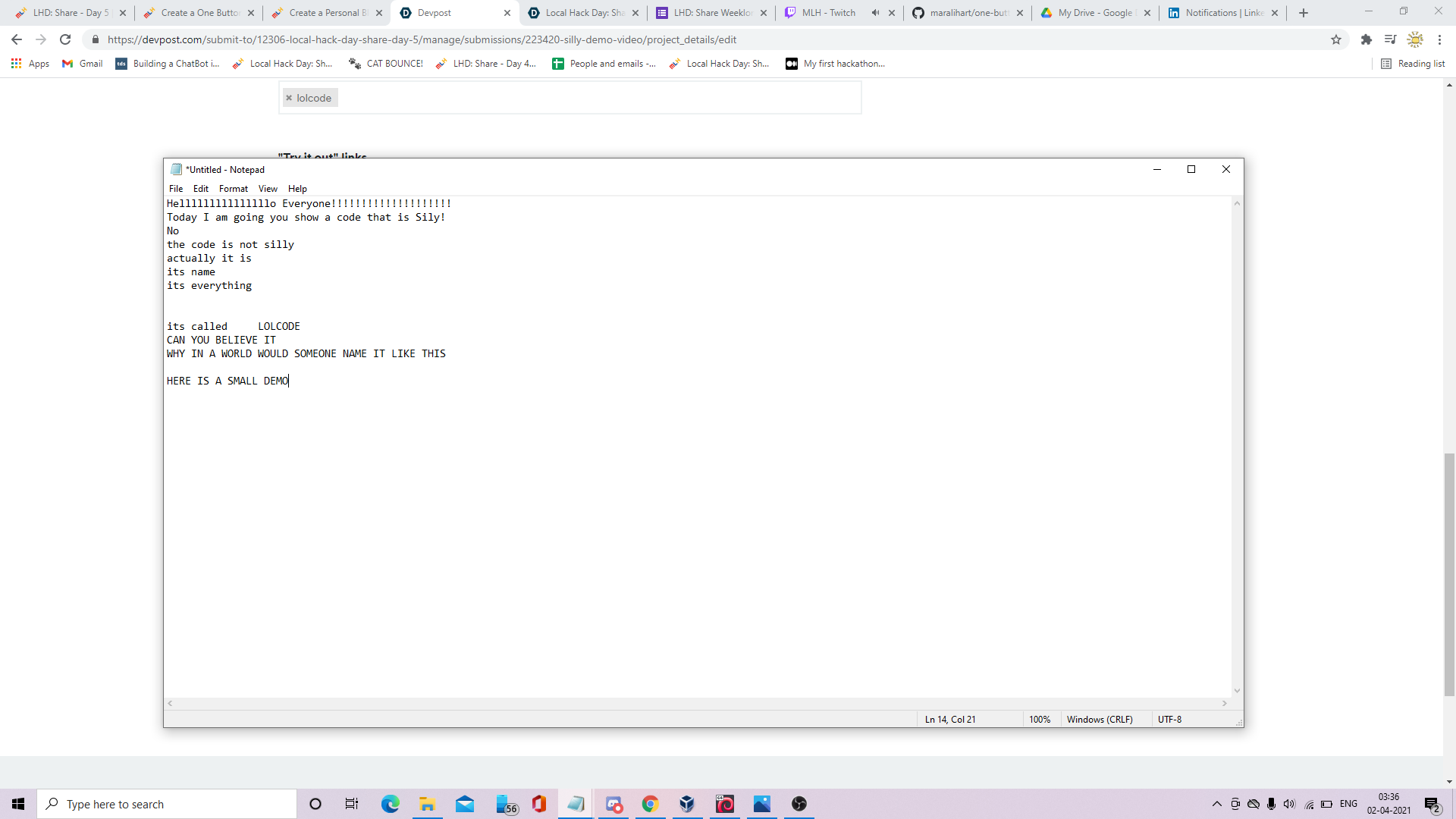Screen dimensions: 1456x819
Task: Click the Windows search box
Action: click(x=167, y=804)
